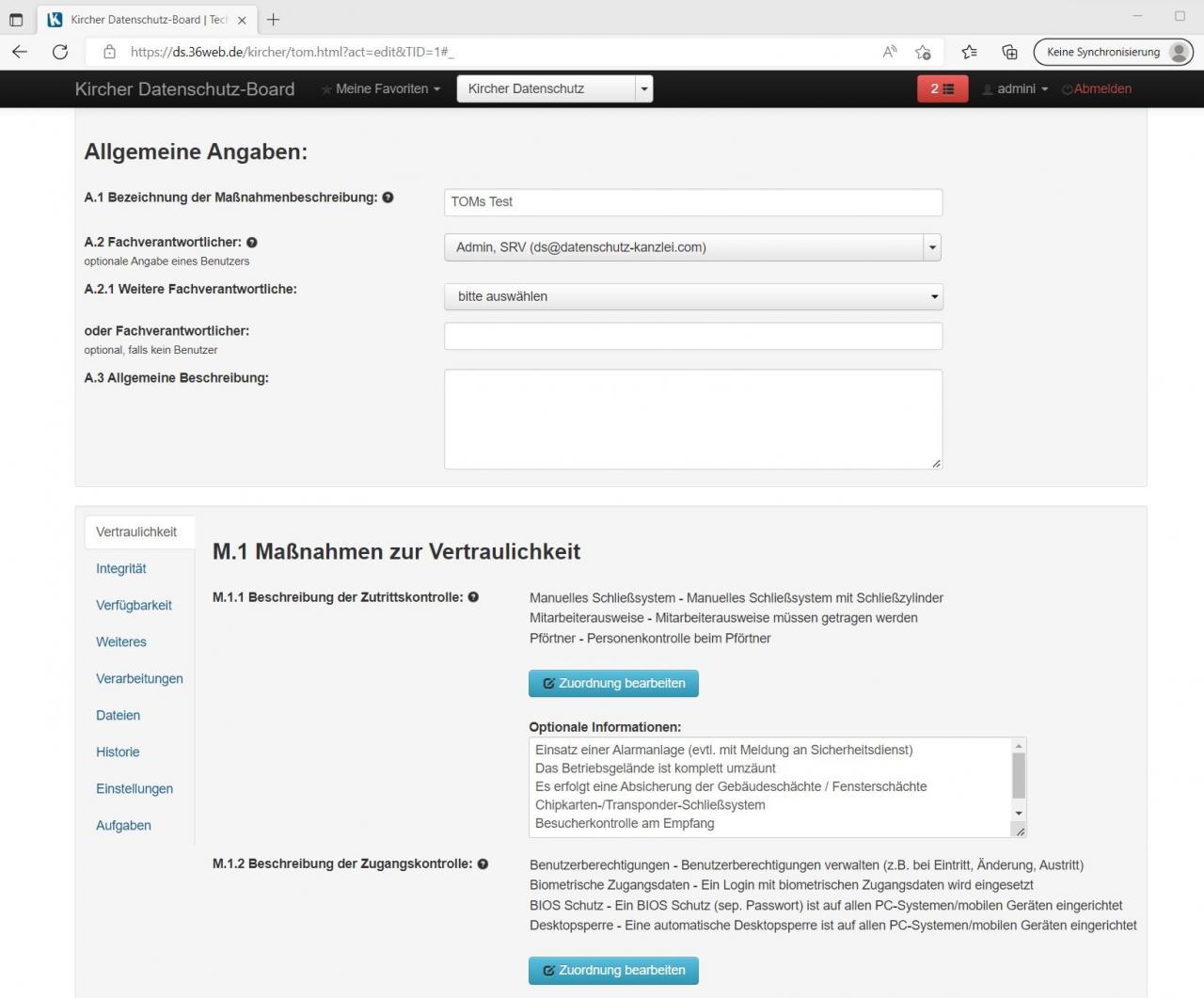Close the Kircher Datenschutz-Board tab
1204x998 pixels.
[x=242, y=20]
